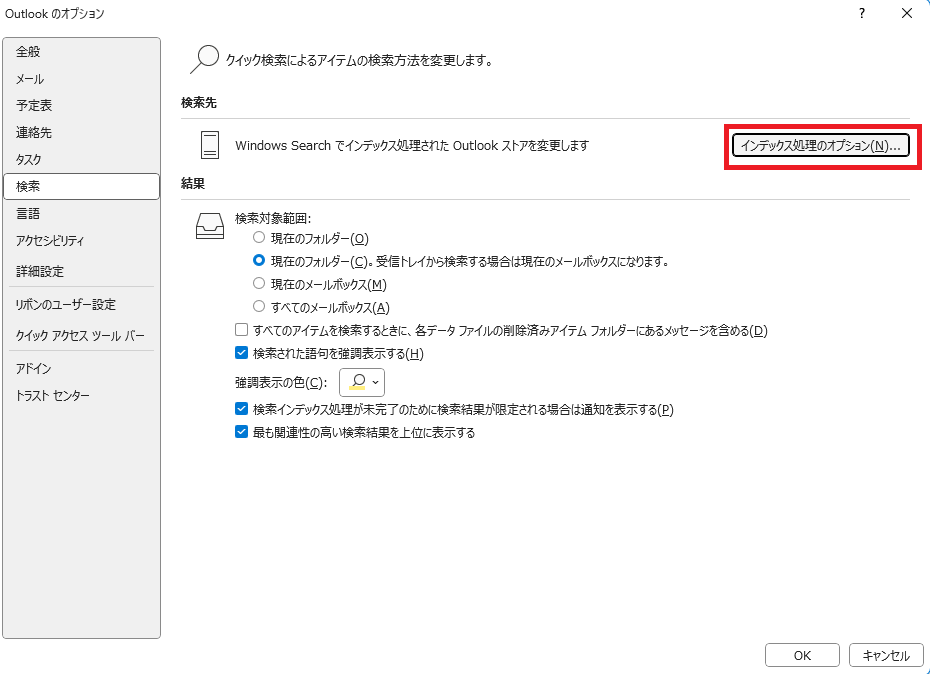Image resolution: width=930 pixels, height=674 pixels.
Task: Switch to the メール category
Action: coord(30,79)
